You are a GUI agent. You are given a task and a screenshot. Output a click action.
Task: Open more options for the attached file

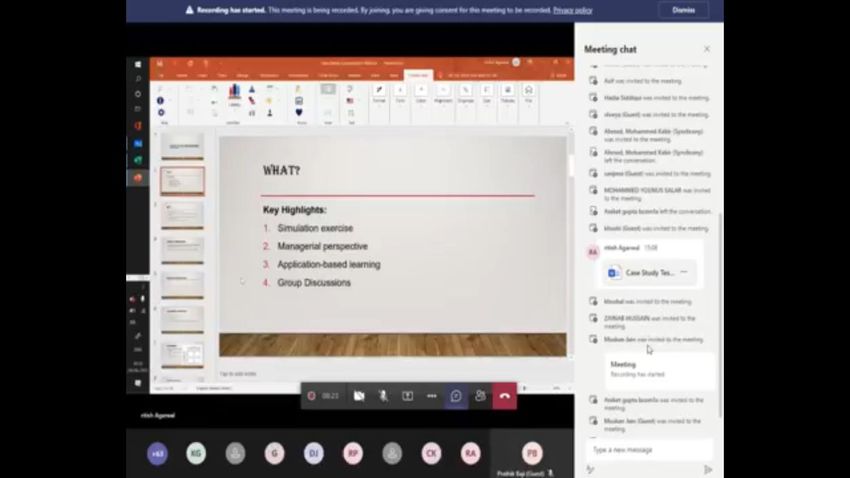point(684,272)
